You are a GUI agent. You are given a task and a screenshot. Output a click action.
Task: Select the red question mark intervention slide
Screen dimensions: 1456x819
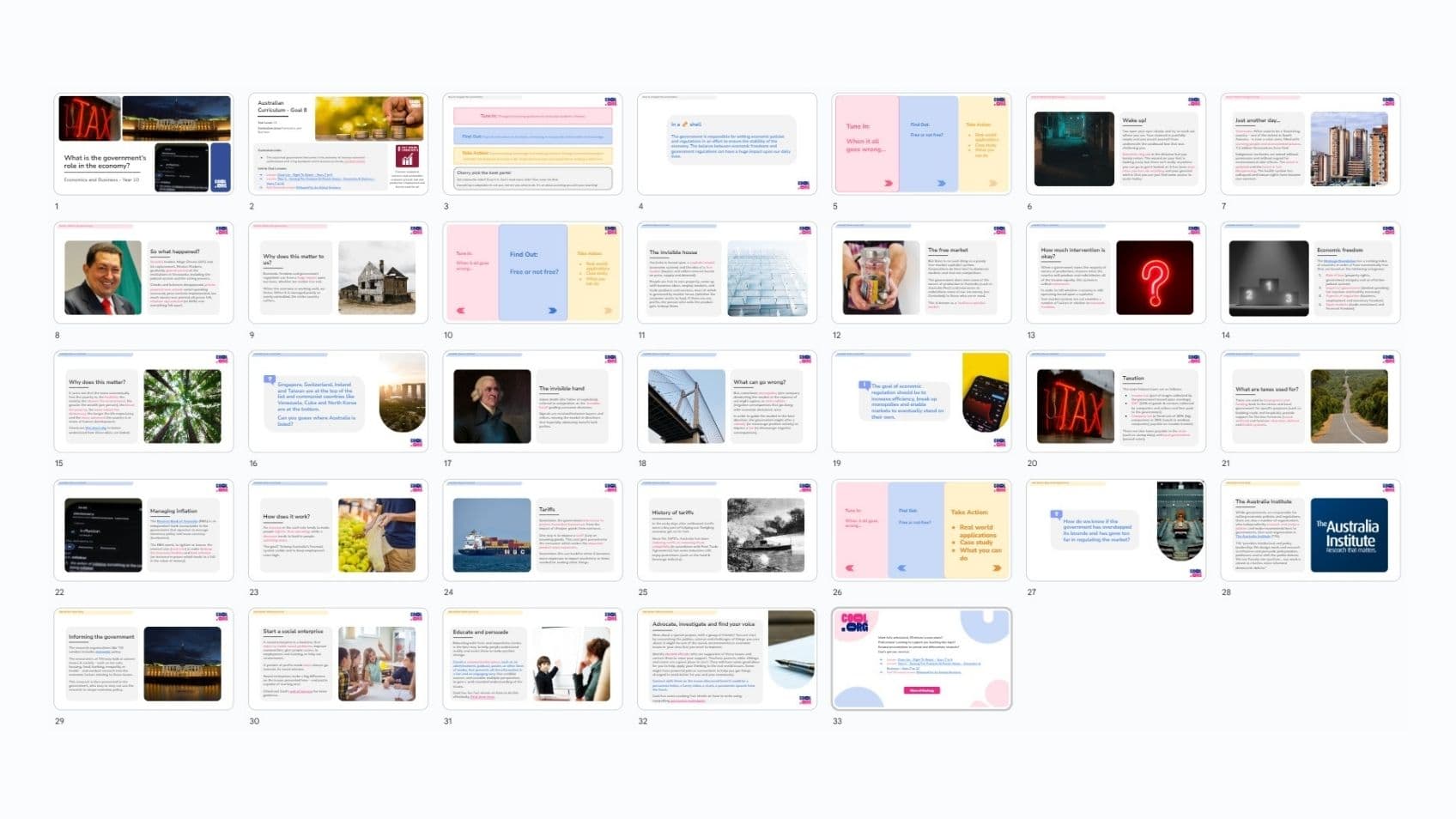1116,273
